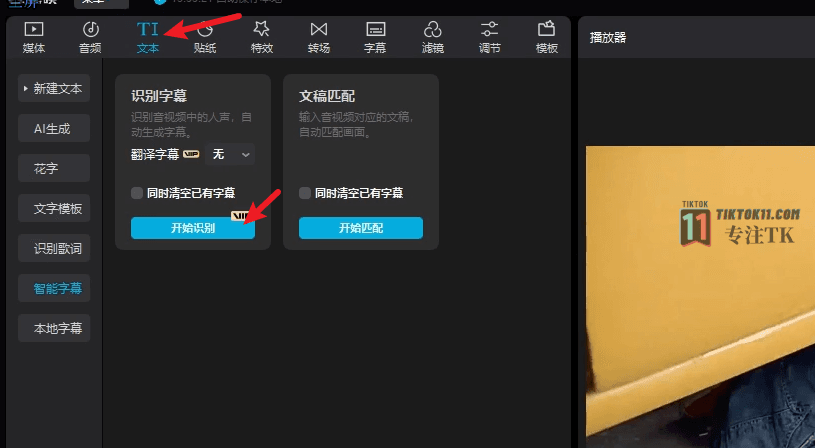The image size is (815, 448).
Task: Click the 开始识别 button
Action: coord(192,228)
